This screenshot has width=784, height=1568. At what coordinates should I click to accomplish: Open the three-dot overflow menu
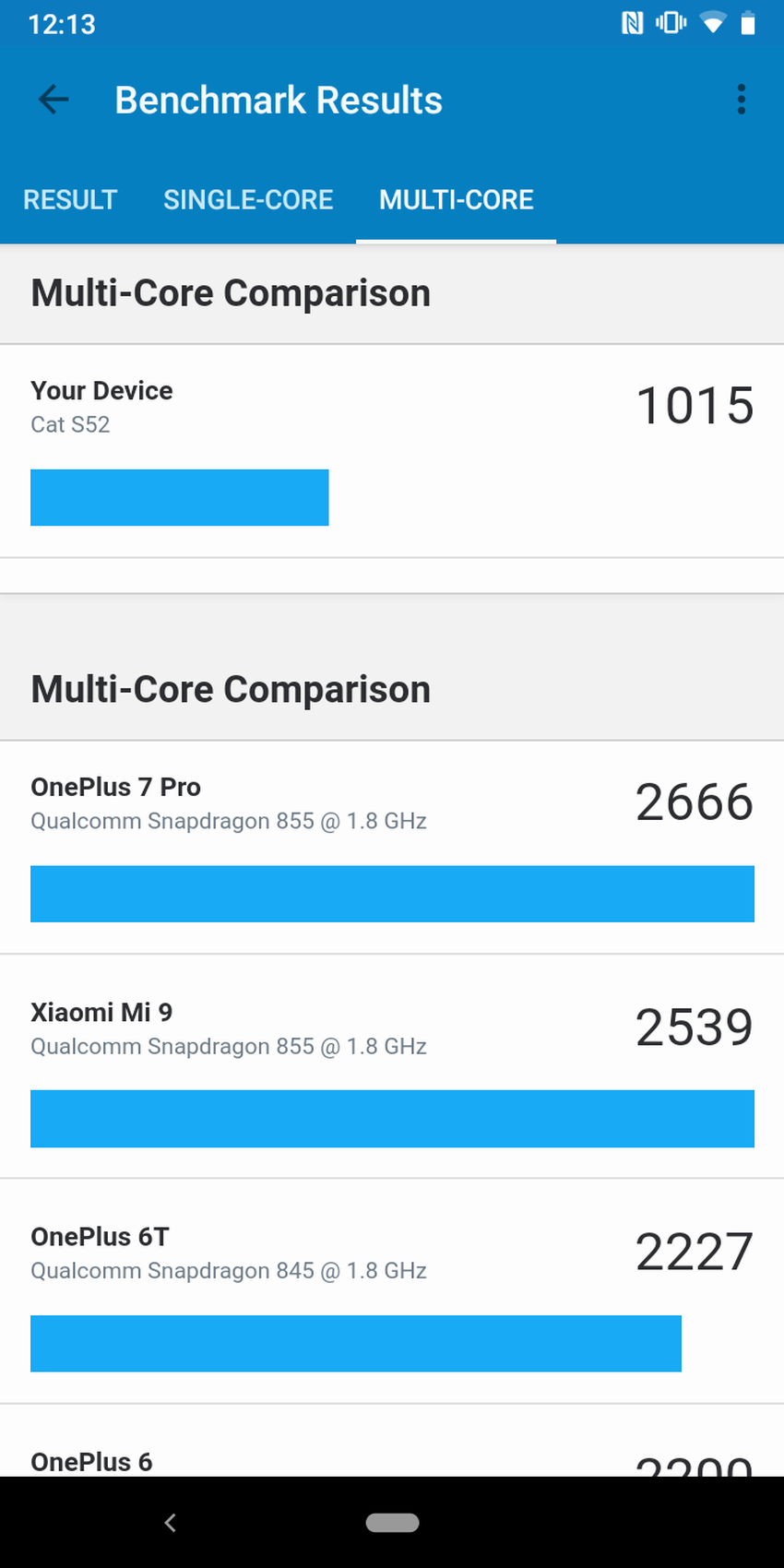[741, 100]
